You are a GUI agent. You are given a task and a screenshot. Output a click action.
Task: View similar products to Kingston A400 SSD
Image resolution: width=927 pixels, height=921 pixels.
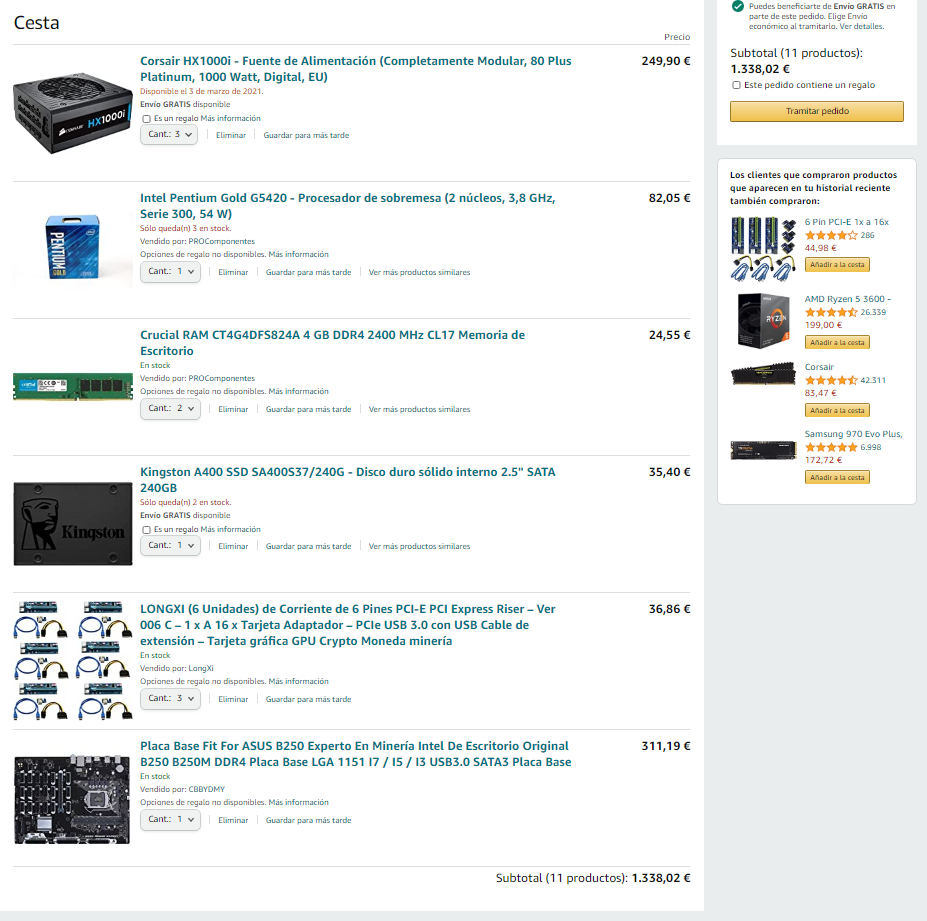pyautogui.click(x=419, y=546)
